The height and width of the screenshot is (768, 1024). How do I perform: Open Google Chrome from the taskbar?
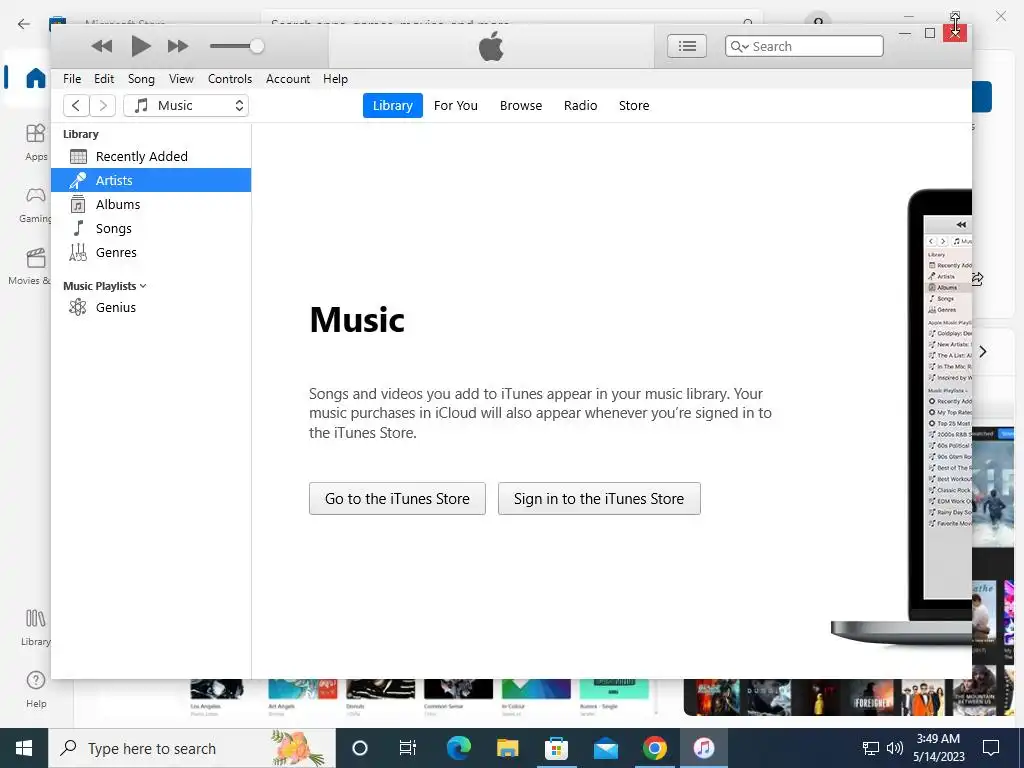654,748
